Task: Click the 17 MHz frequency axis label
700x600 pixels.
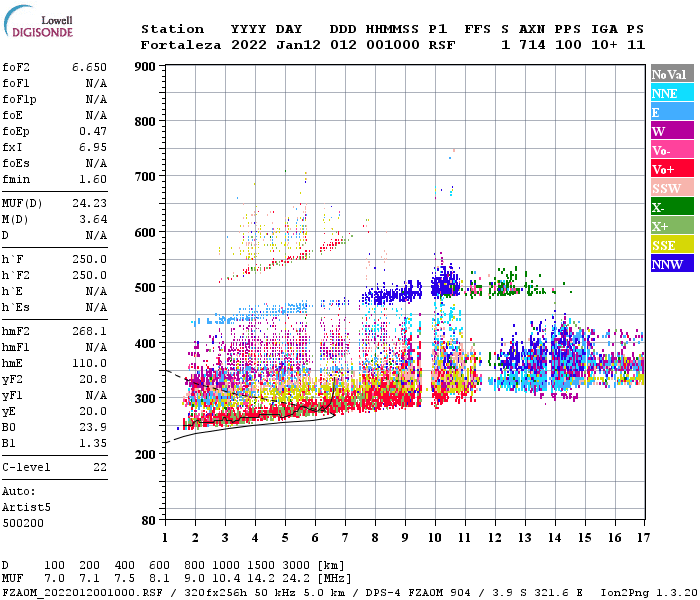Action: click(x=643, y=538)
